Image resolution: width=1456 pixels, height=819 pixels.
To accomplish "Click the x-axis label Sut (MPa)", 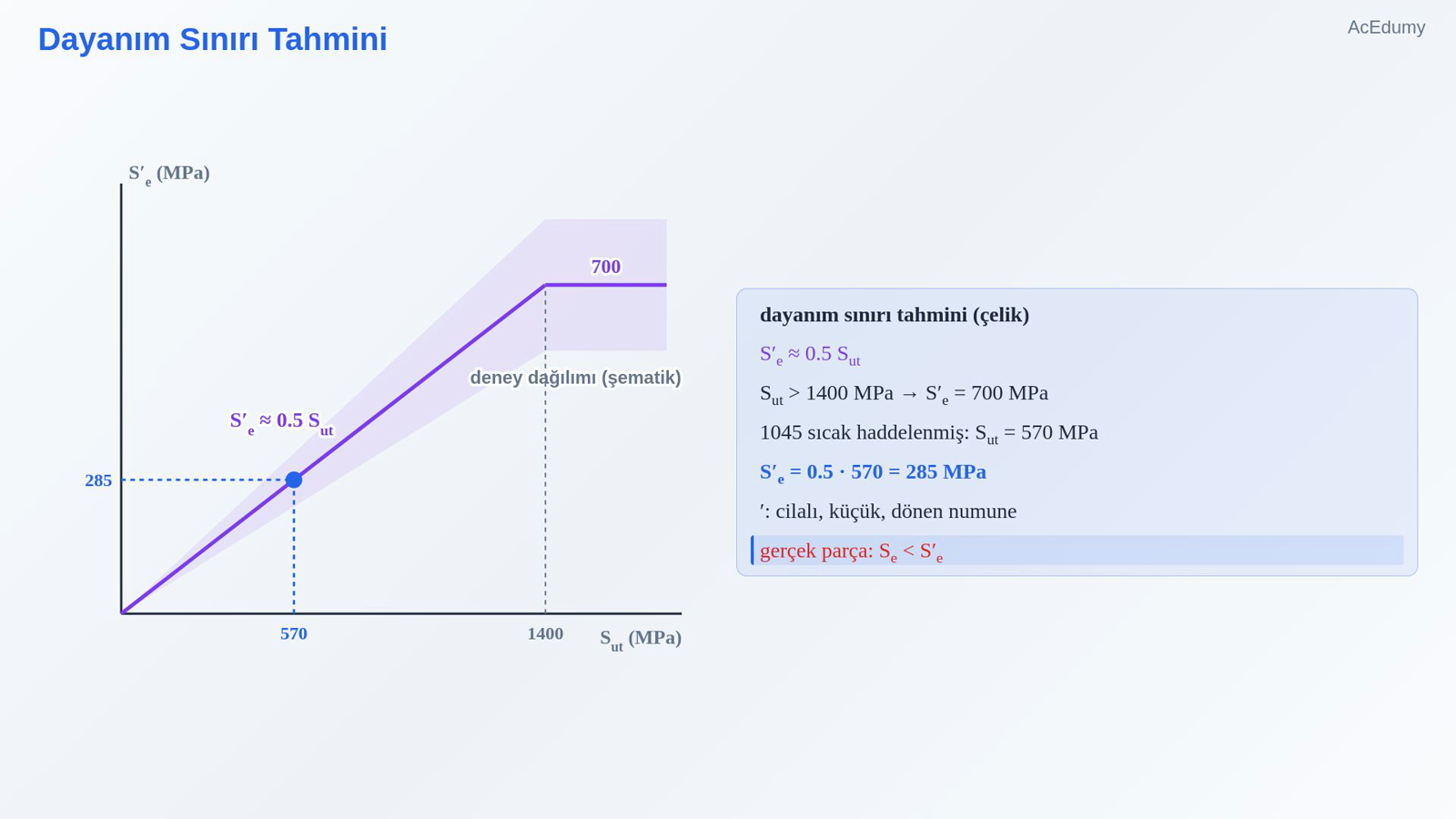I will point(641,639).
